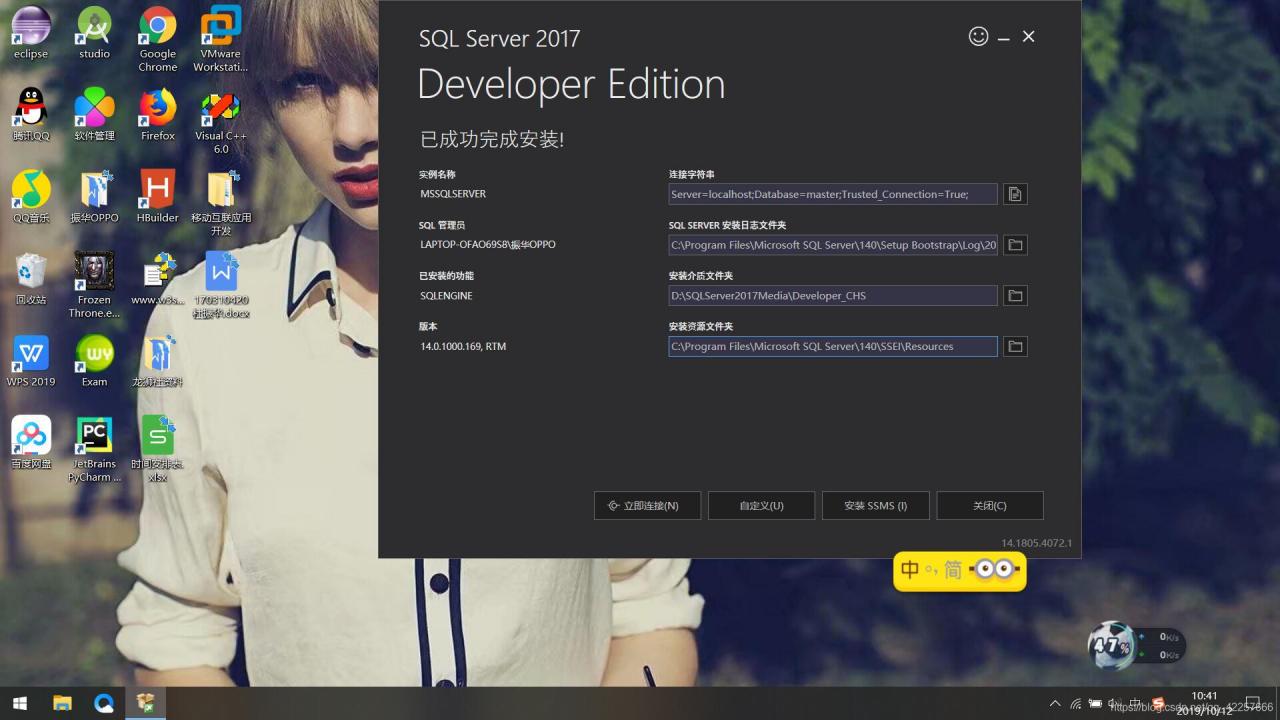Click the 47% memory accelerator ball widget
The width and height of the screenshot is (1280, 720).
[x=1111, y=645]
